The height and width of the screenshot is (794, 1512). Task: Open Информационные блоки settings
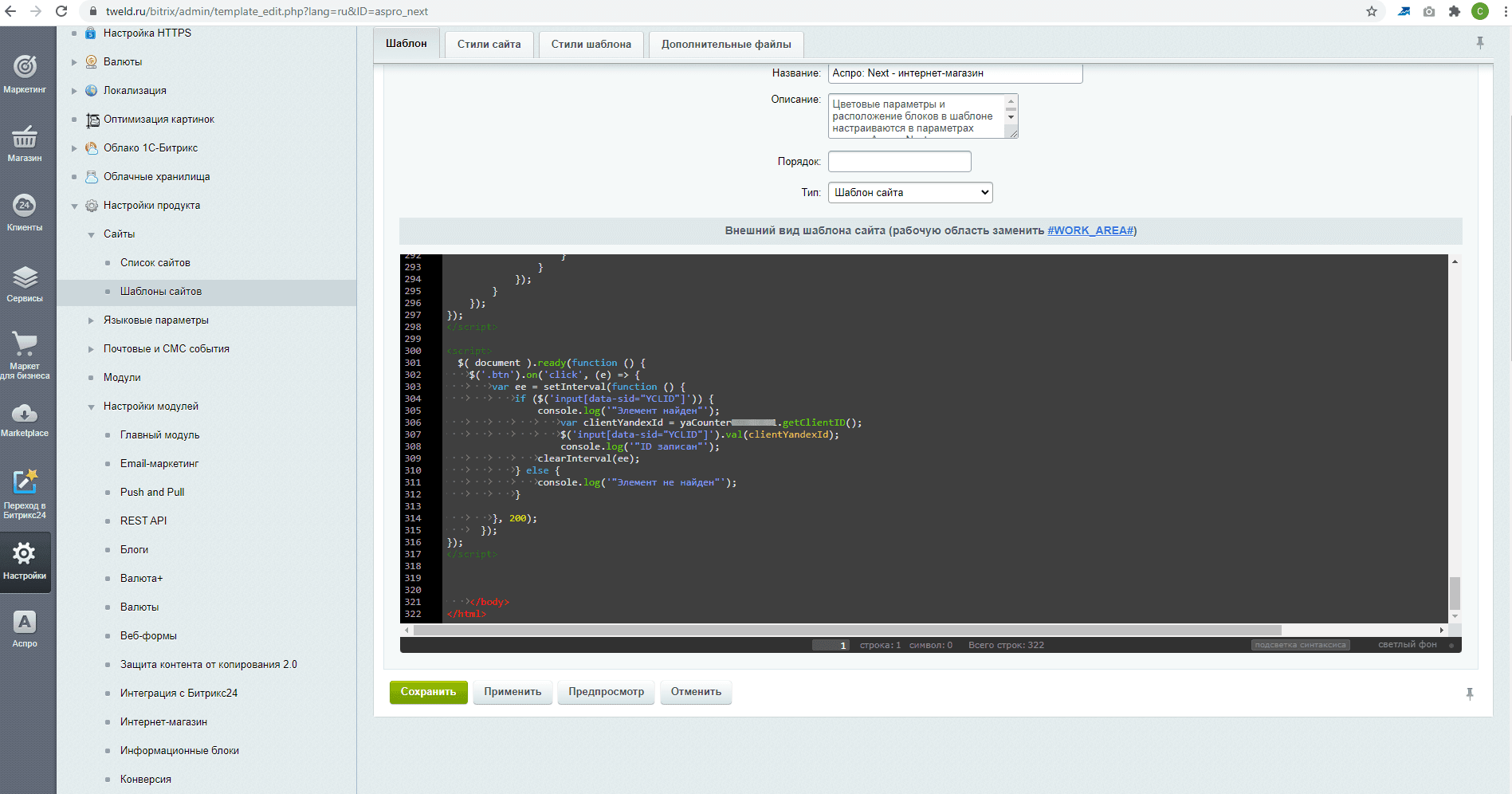click(179, 751)
